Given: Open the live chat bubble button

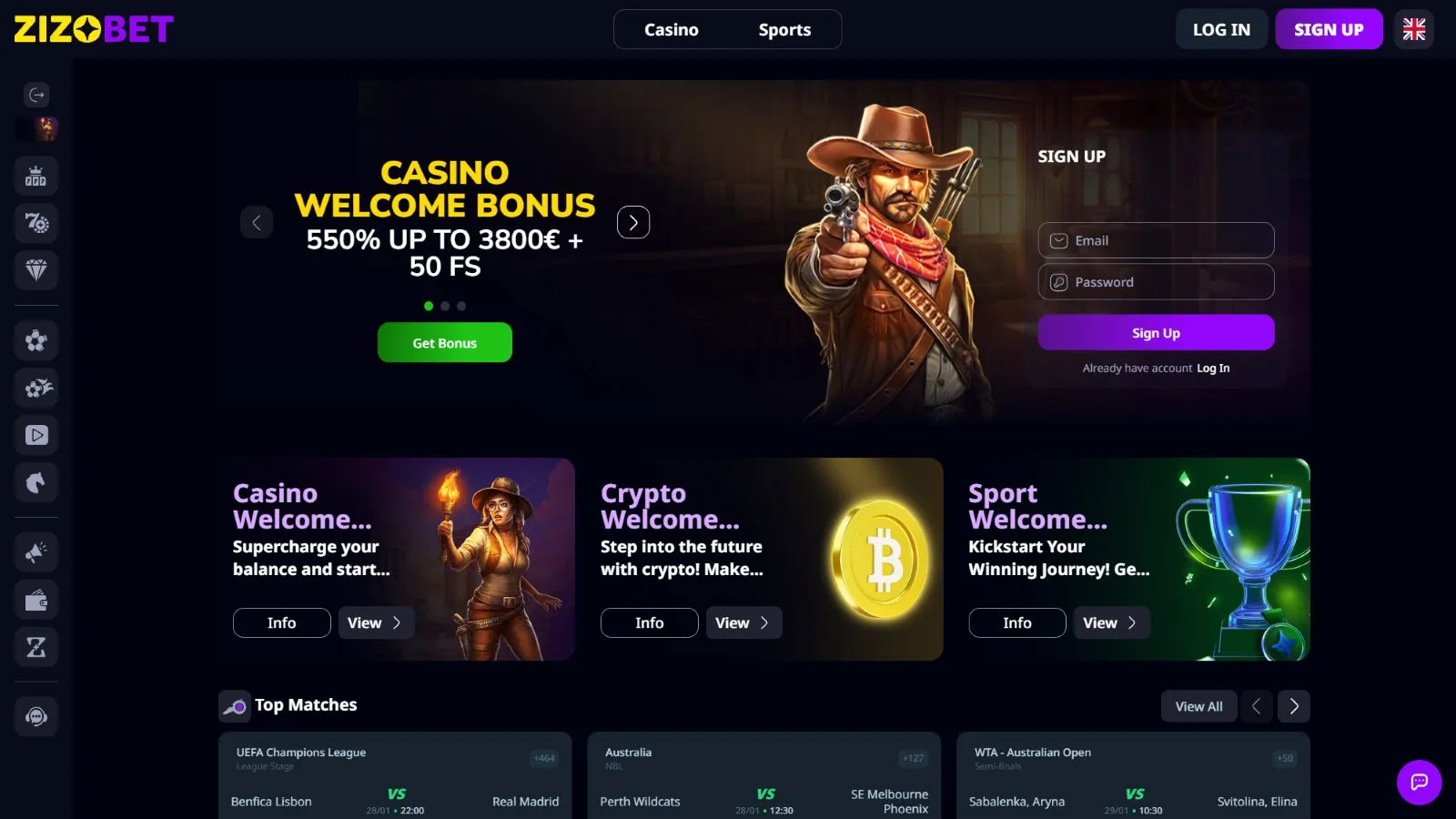Looking at the screenshot, I should click(x=1420, y=783).
